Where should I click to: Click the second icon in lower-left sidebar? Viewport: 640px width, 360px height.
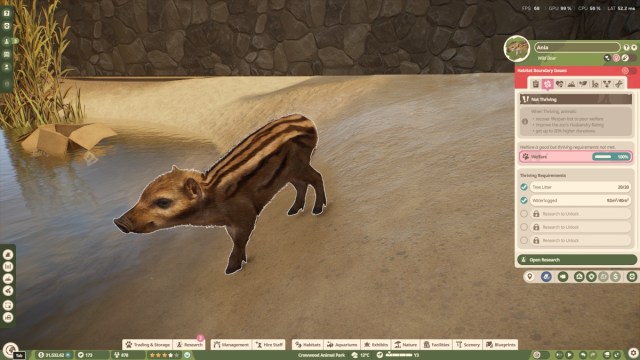8,267
